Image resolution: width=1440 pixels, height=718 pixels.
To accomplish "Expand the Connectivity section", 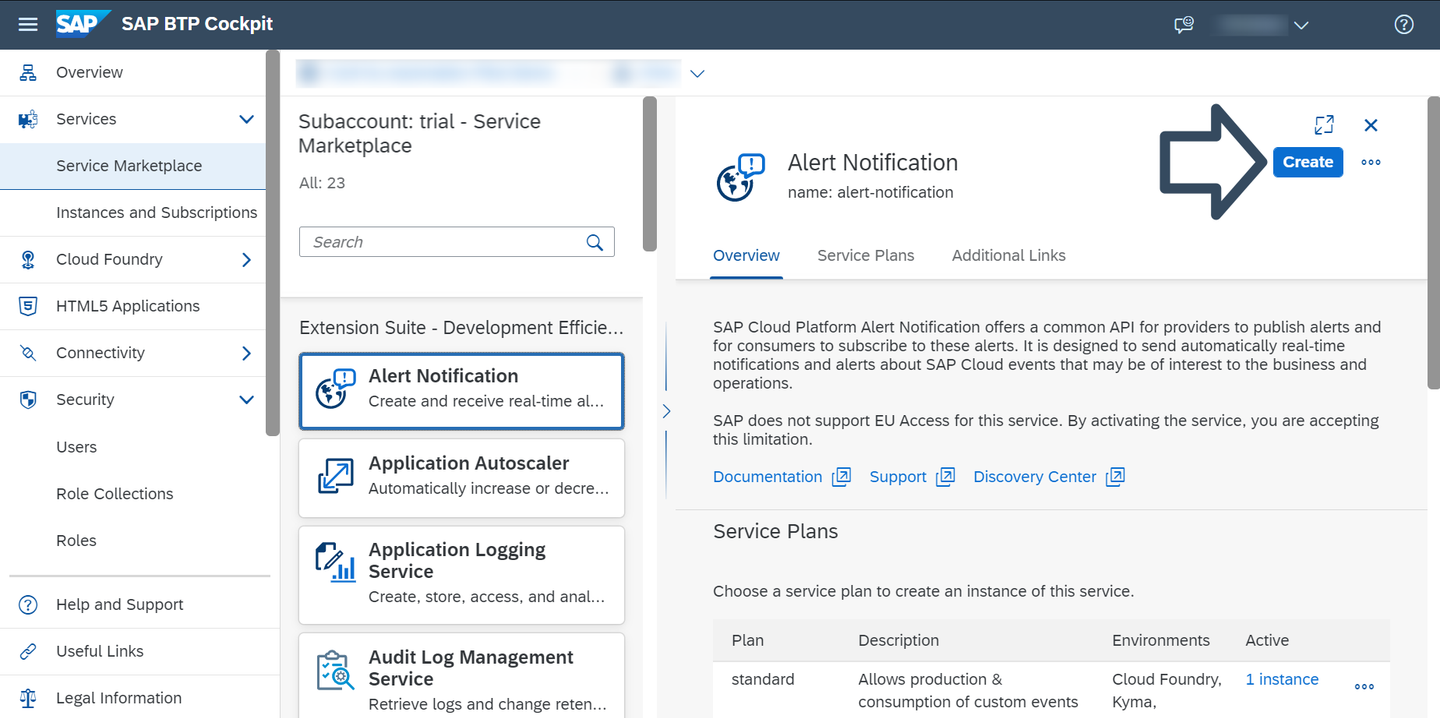I will (x=247, y=353).
